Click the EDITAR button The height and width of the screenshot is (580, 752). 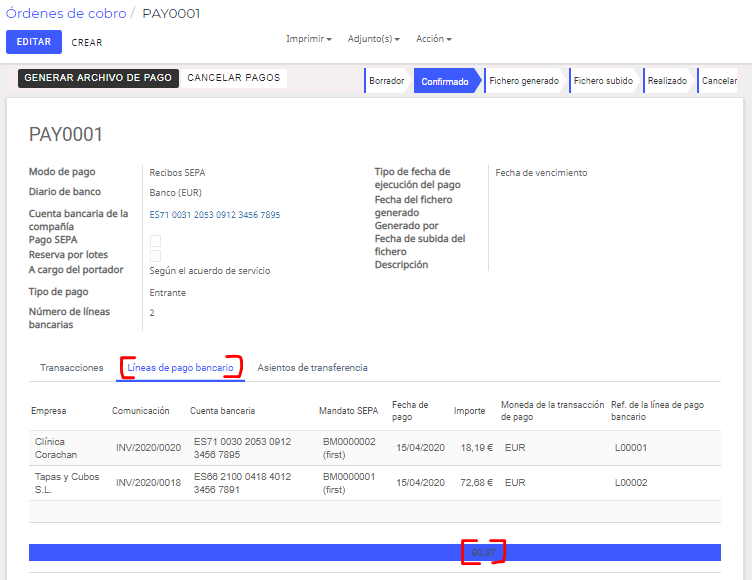(x=34, y=42)
